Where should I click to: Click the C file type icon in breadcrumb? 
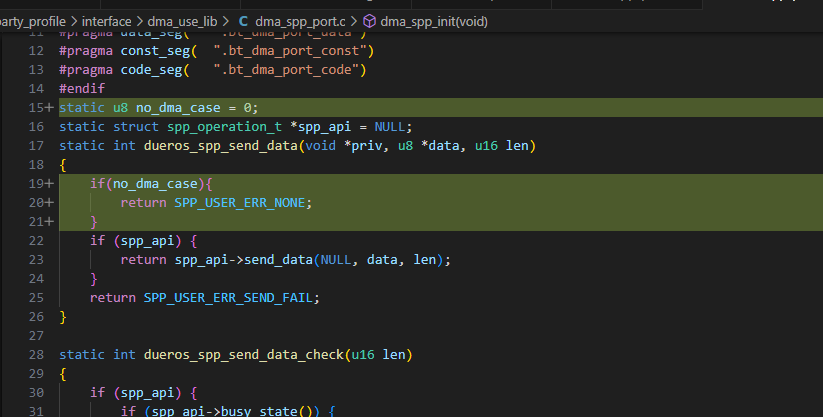click(243, 22)
